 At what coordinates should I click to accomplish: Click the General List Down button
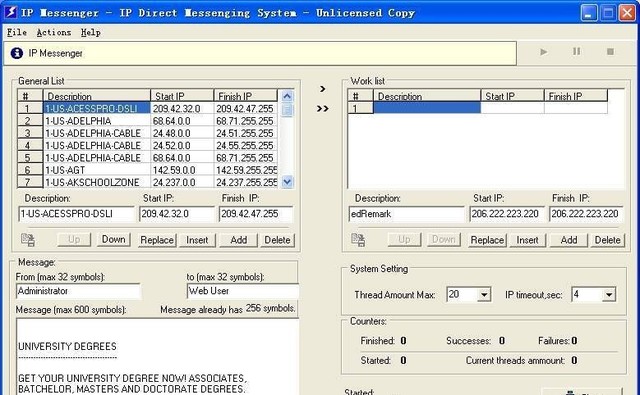coord(113,240)
